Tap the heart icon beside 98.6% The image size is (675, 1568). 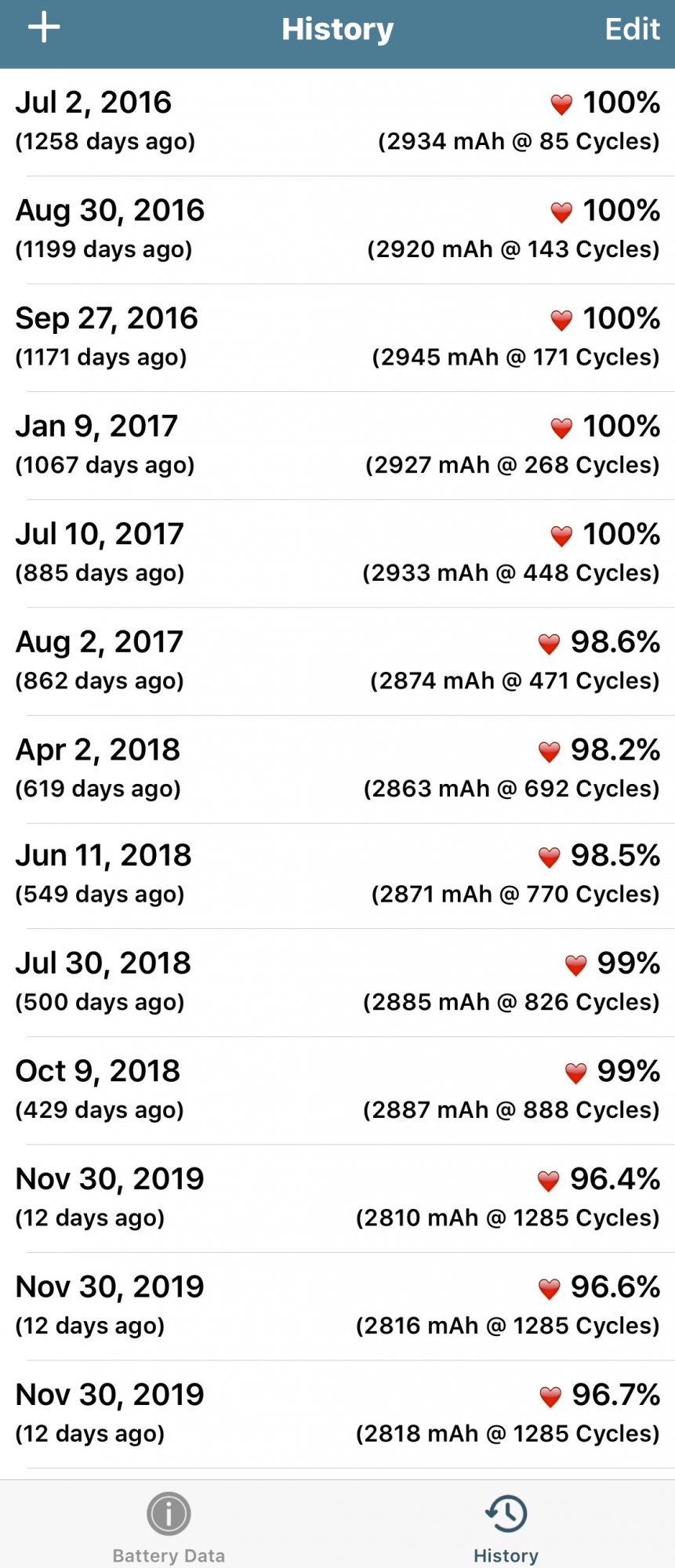coord(549,644)
